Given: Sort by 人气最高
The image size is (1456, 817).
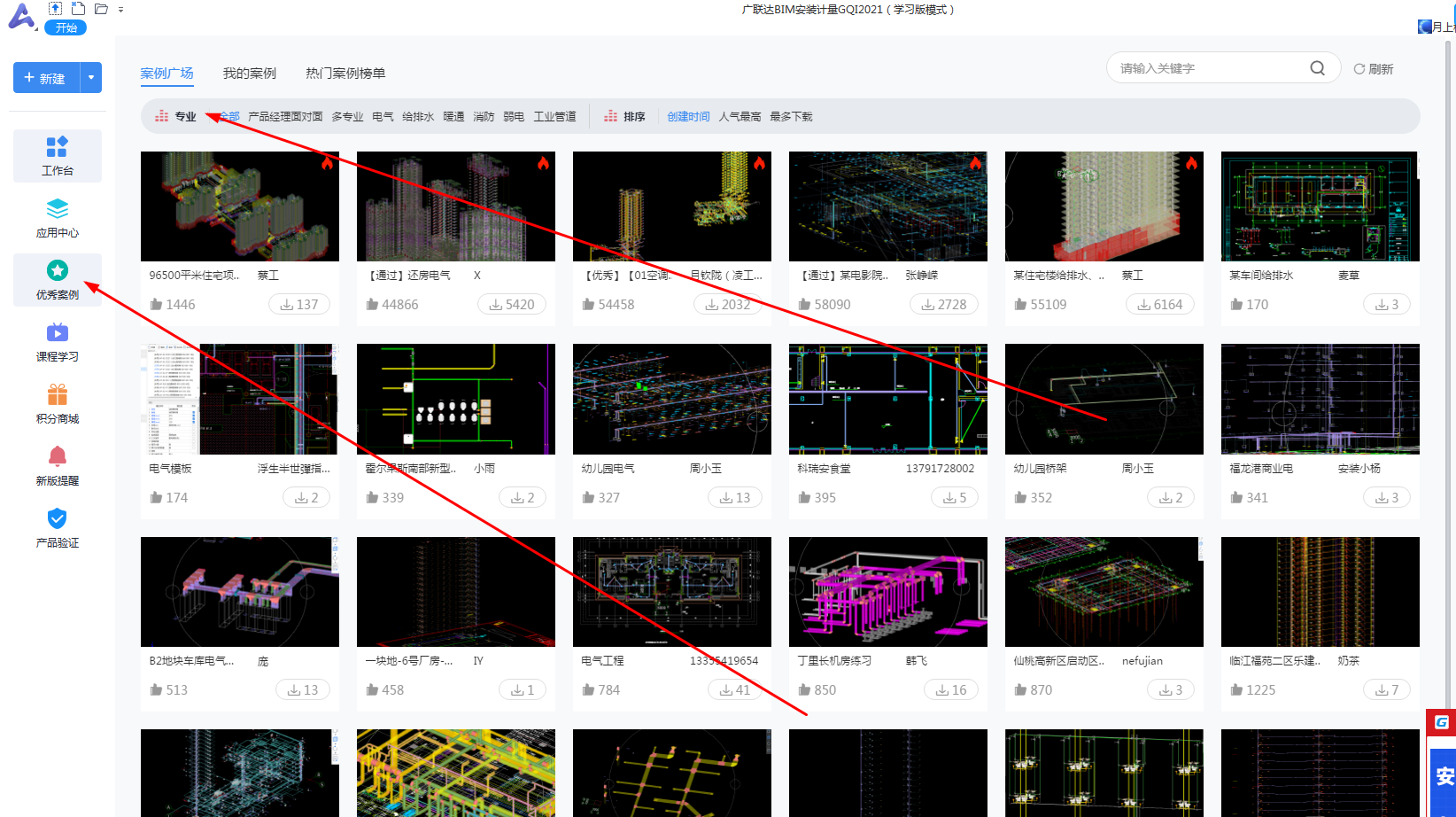Looking at the screenshot, I should pos(740,117).
